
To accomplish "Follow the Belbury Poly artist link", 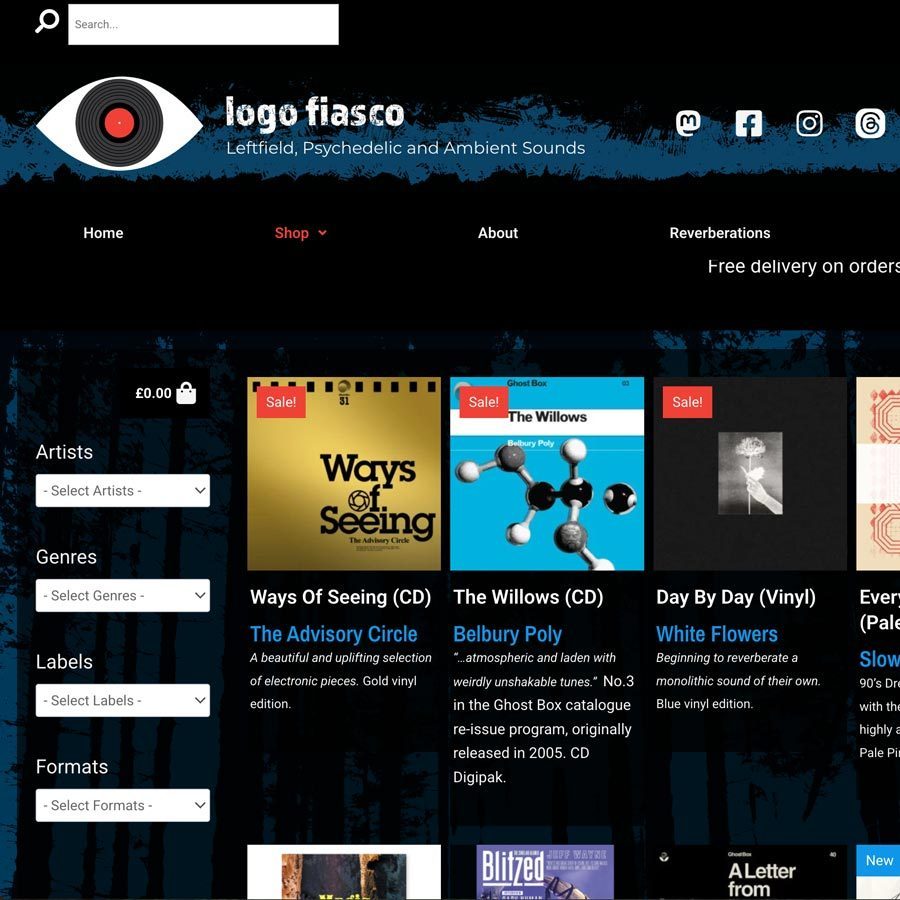I will 507,634.
